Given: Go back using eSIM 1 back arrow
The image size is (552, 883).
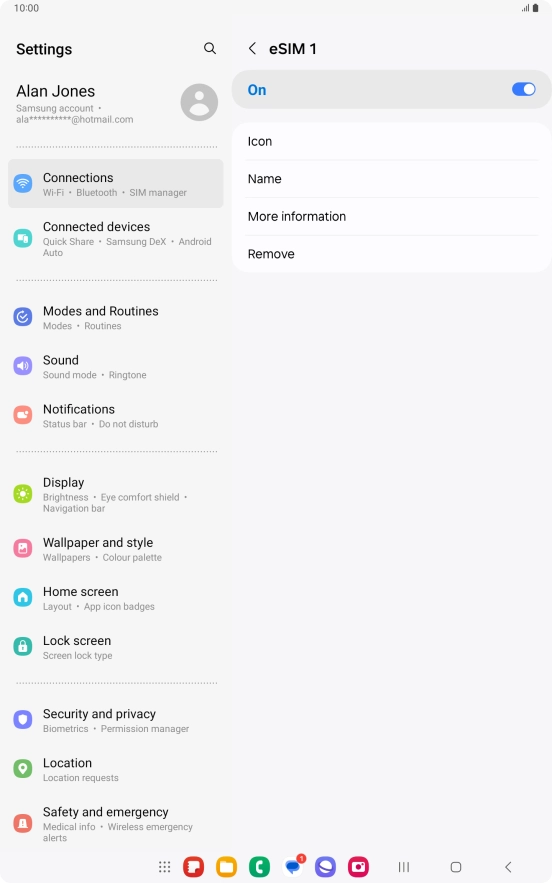Looking at the screenshot, I should tap(252, 48).
